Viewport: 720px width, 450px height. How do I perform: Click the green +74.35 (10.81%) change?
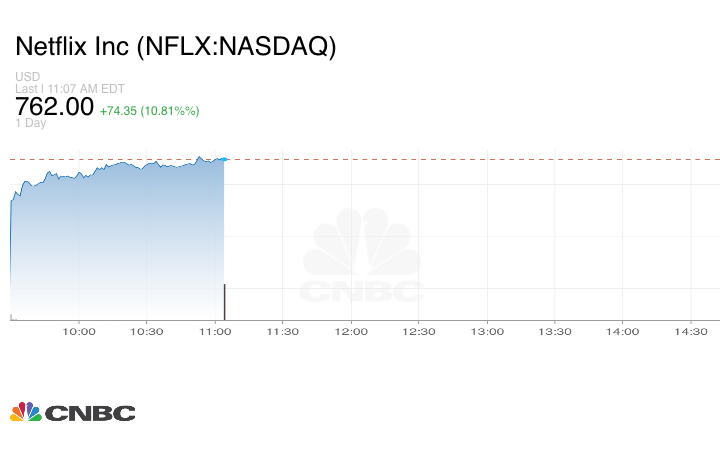point(149,110)
